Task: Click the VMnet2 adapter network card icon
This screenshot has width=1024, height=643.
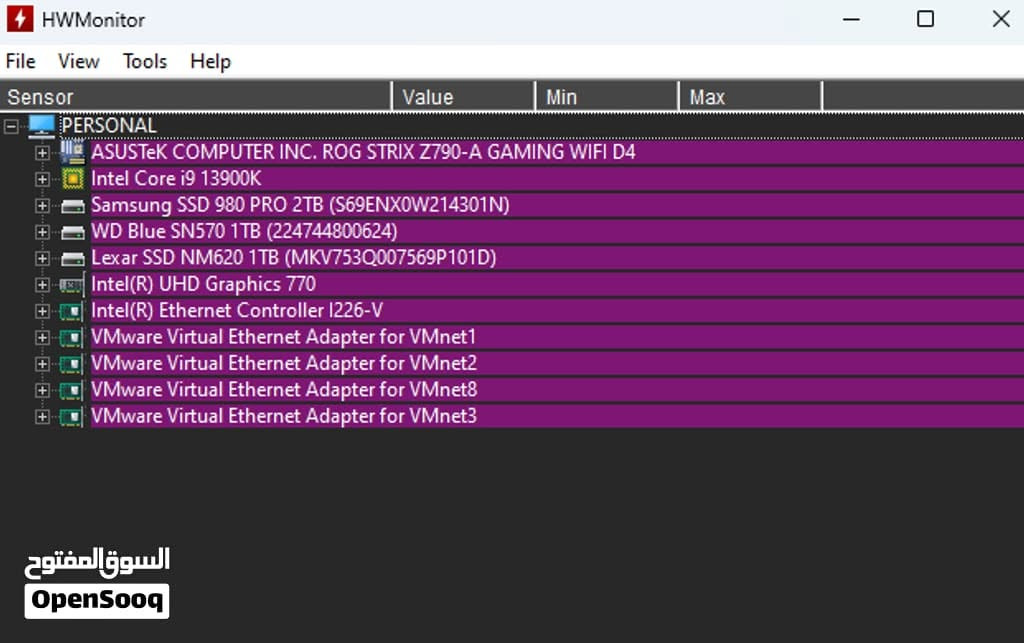Action: pos(71,364)
